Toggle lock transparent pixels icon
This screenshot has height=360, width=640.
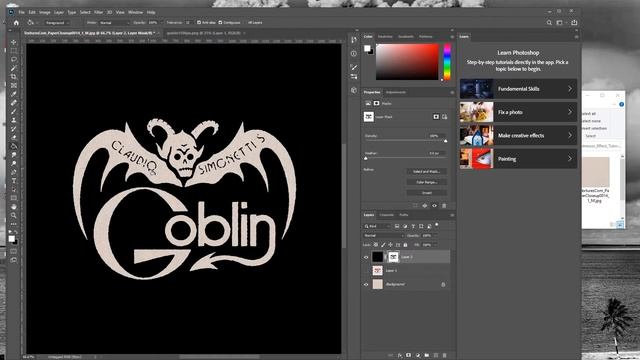coord(376,245)
